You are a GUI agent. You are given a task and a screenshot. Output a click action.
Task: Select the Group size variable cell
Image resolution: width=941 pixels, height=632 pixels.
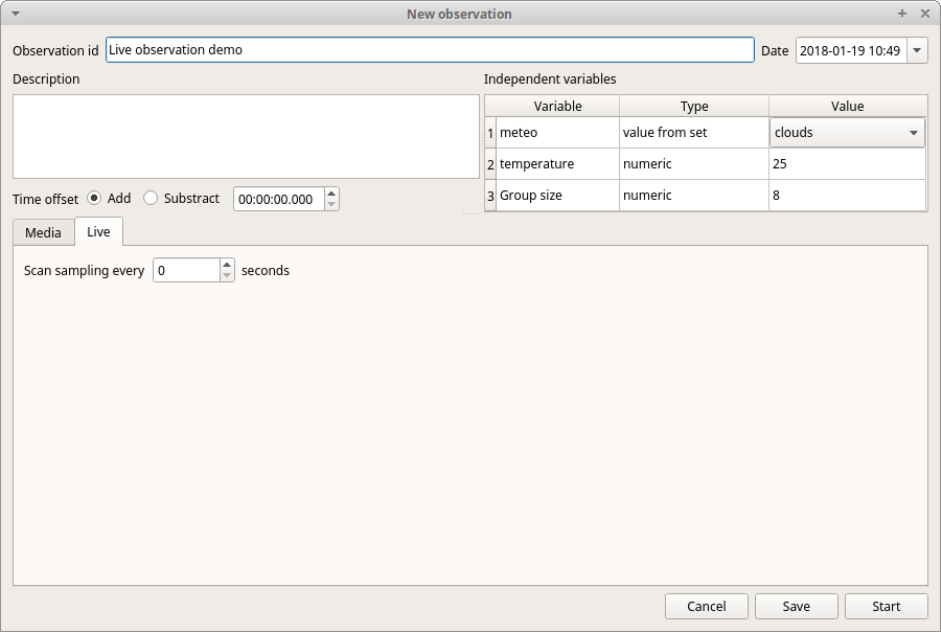(558, 195)
